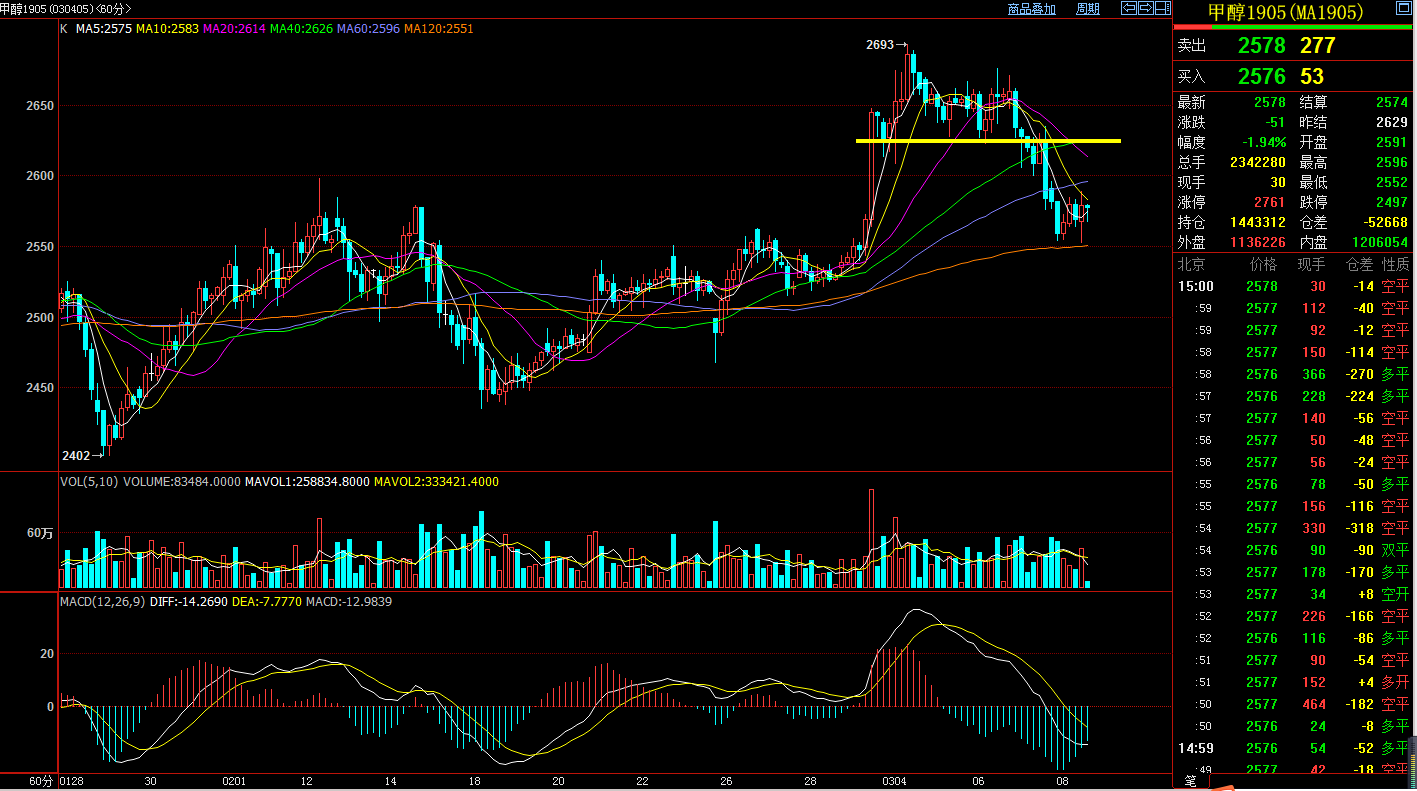
Task: Open the 周期 period link
Action: point(1088,9)
